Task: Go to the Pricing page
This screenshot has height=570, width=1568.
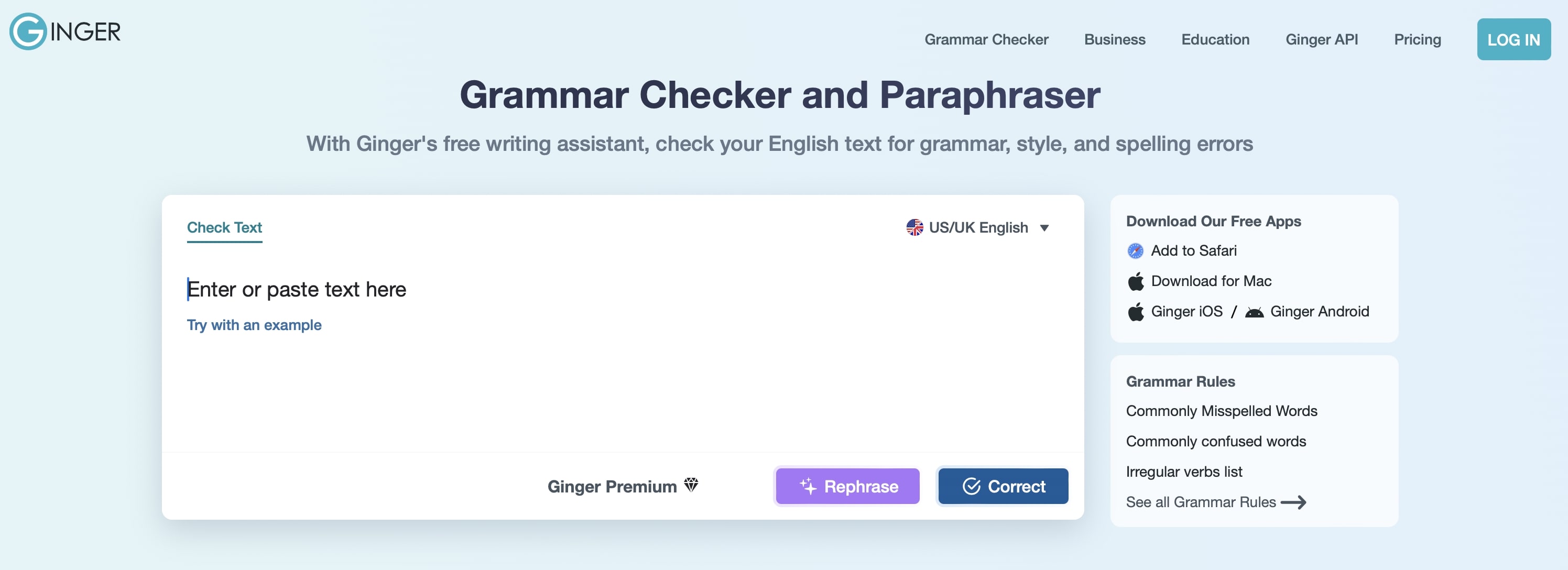Action: point(1417,39)
